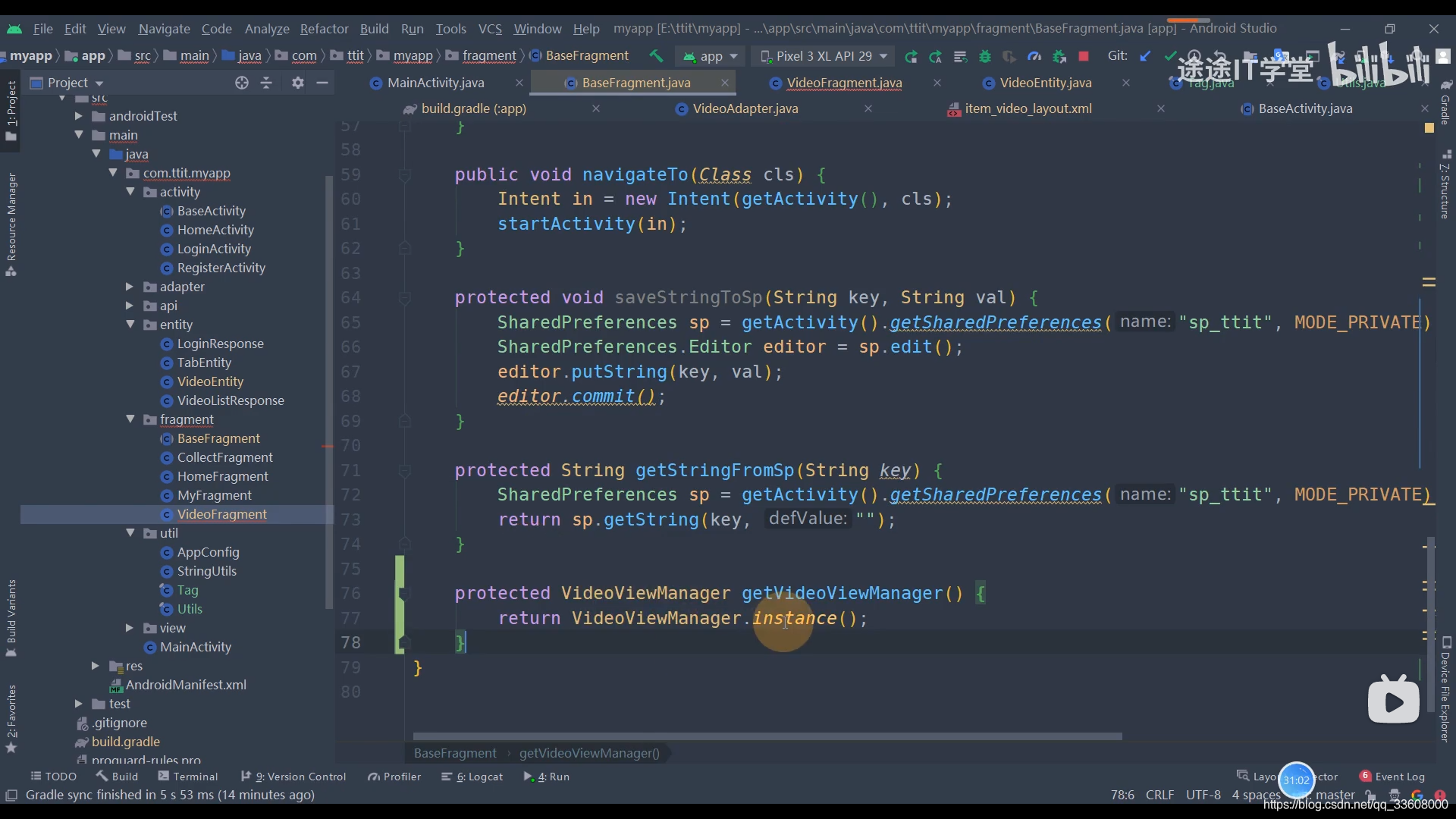The image size is (1456, 819).
Task: Click the Rerun app icon
Action: [911, 56]
